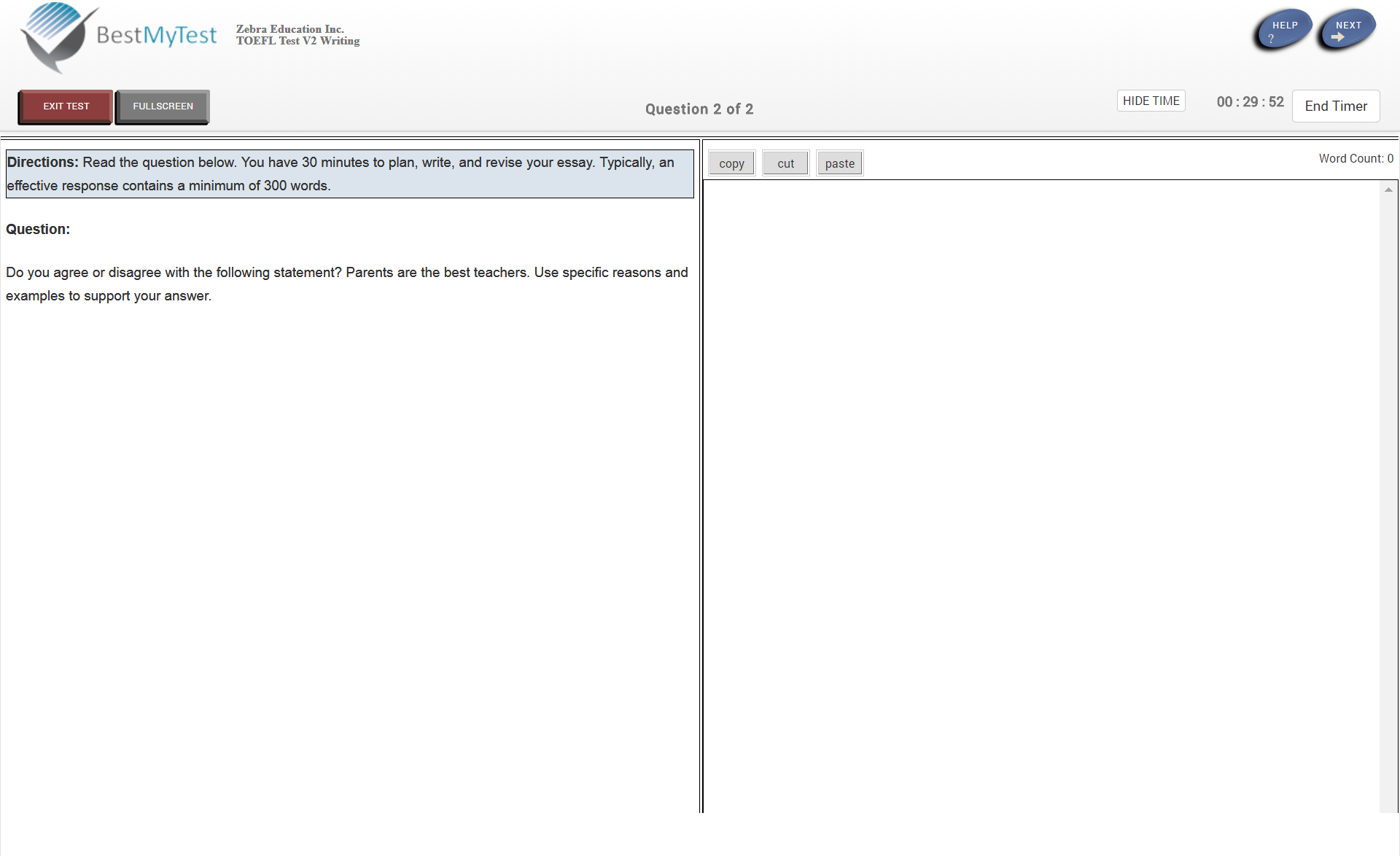Click the HELP question mark icon
The height and width of the screenshot is (856, 1400).
1271,39
